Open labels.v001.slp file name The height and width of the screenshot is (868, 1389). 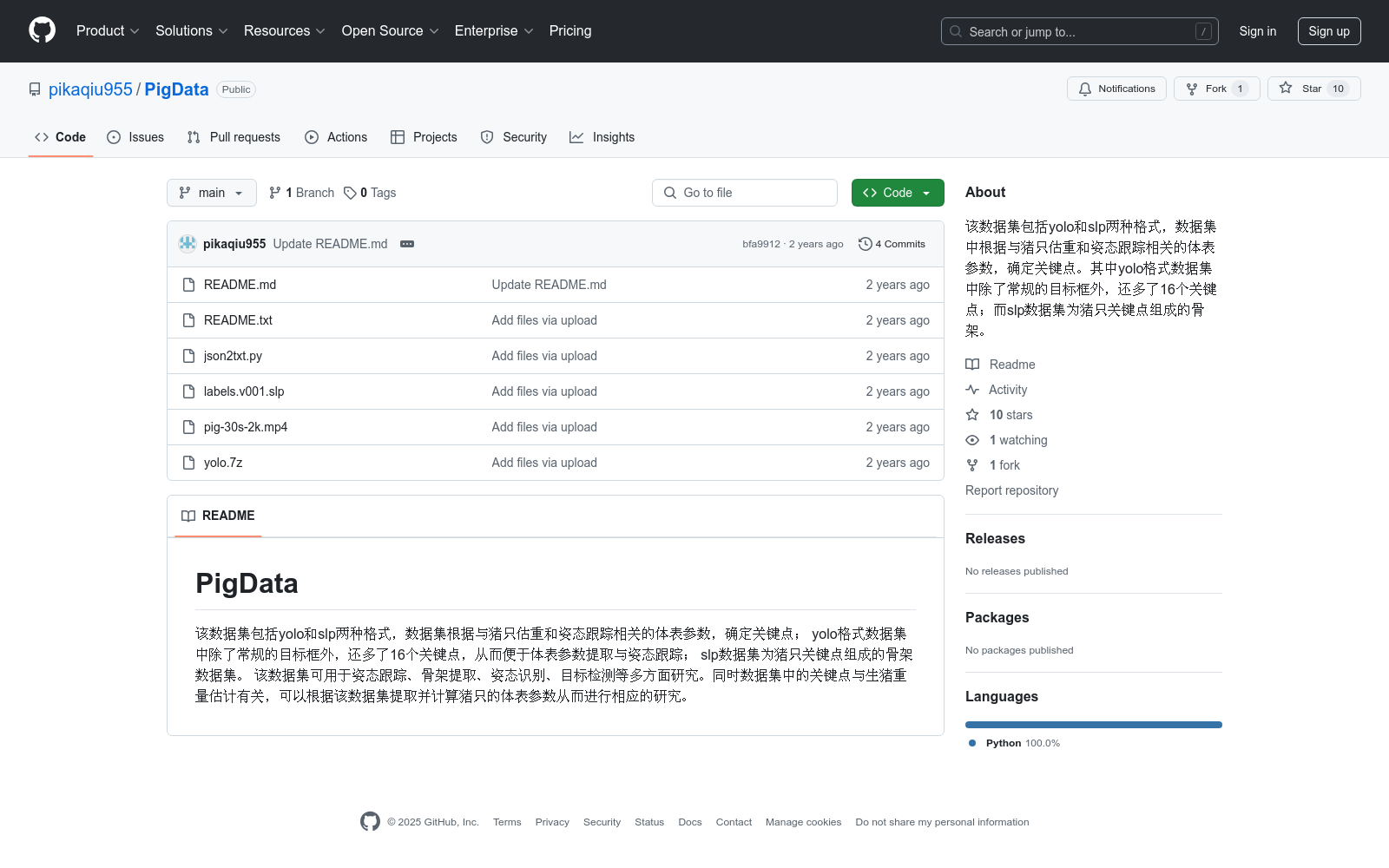[x=244, y=391]
